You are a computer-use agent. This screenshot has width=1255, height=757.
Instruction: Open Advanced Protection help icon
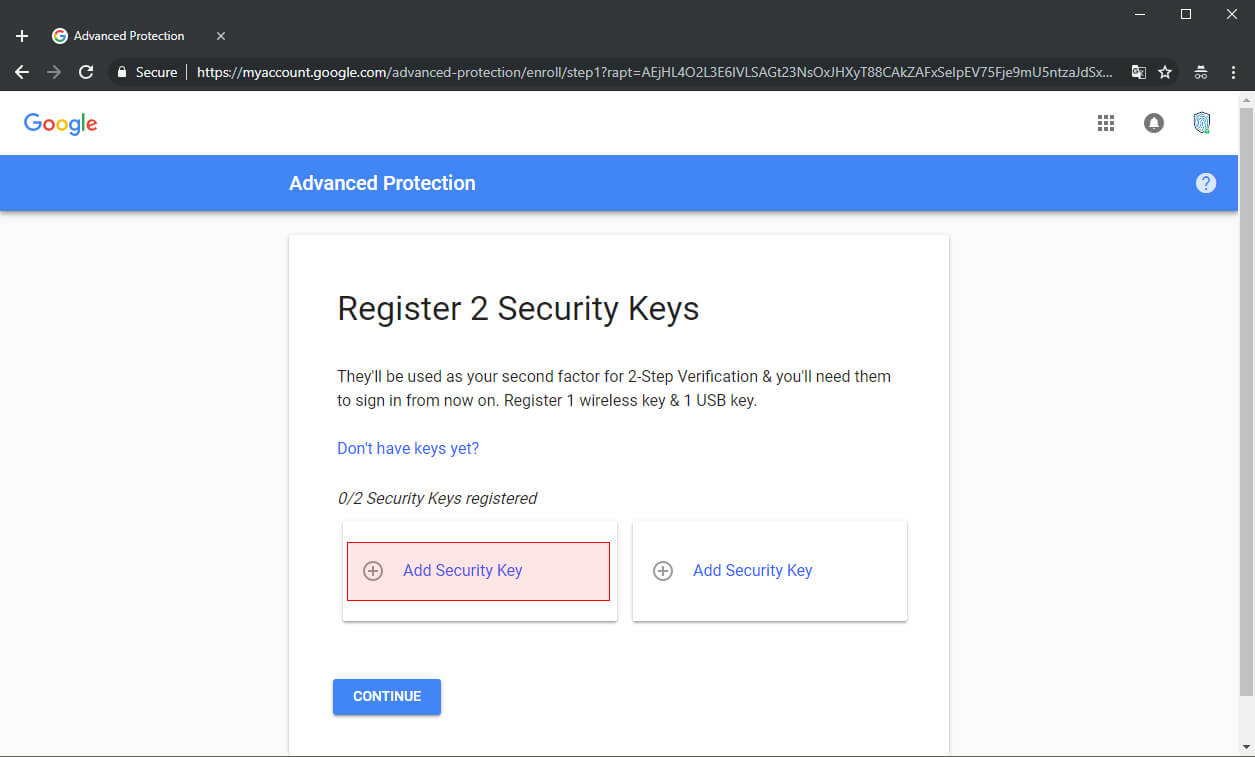1206,183
